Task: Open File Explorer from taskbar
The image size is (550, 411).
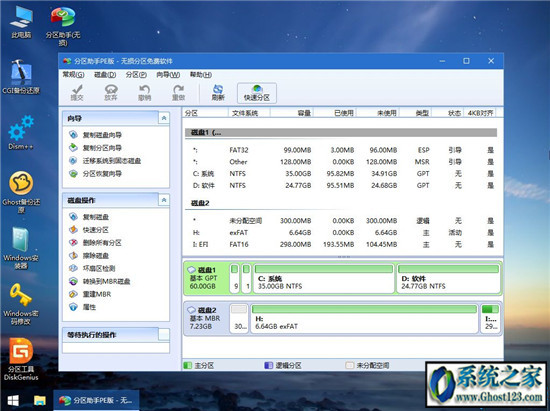Action: (x=40, y=400)
